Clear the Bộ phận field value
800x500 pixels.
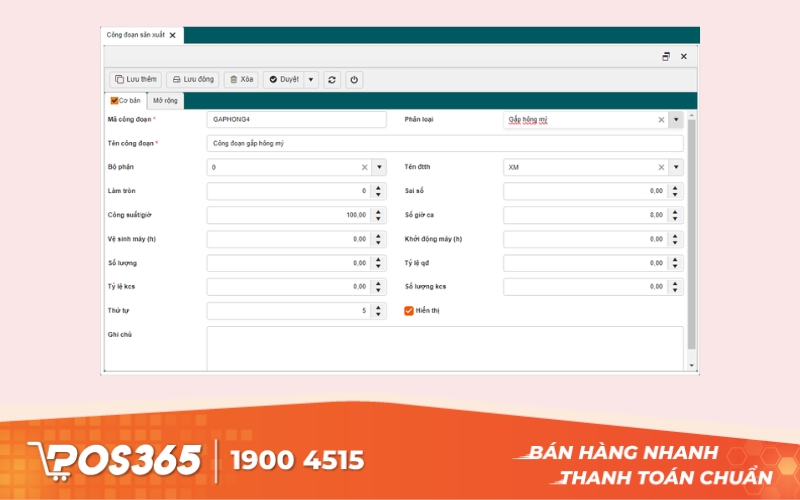(364, 167)
